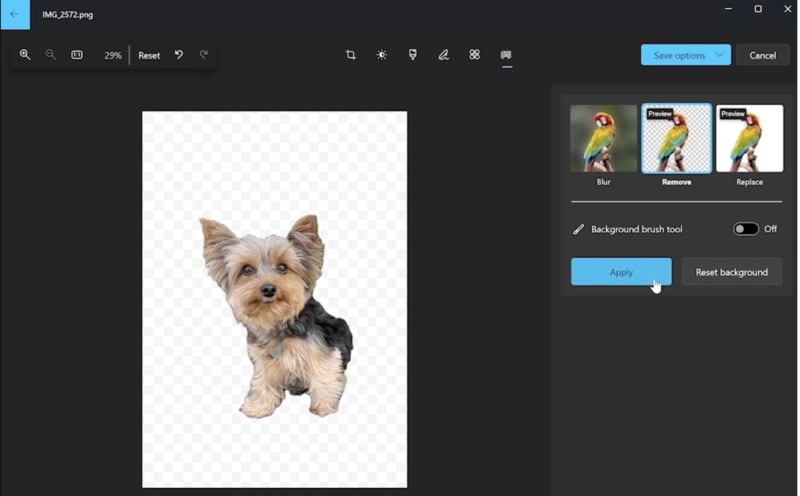Click the dog image on canvas
Screen dimensions: 800x496
point(278,316)
